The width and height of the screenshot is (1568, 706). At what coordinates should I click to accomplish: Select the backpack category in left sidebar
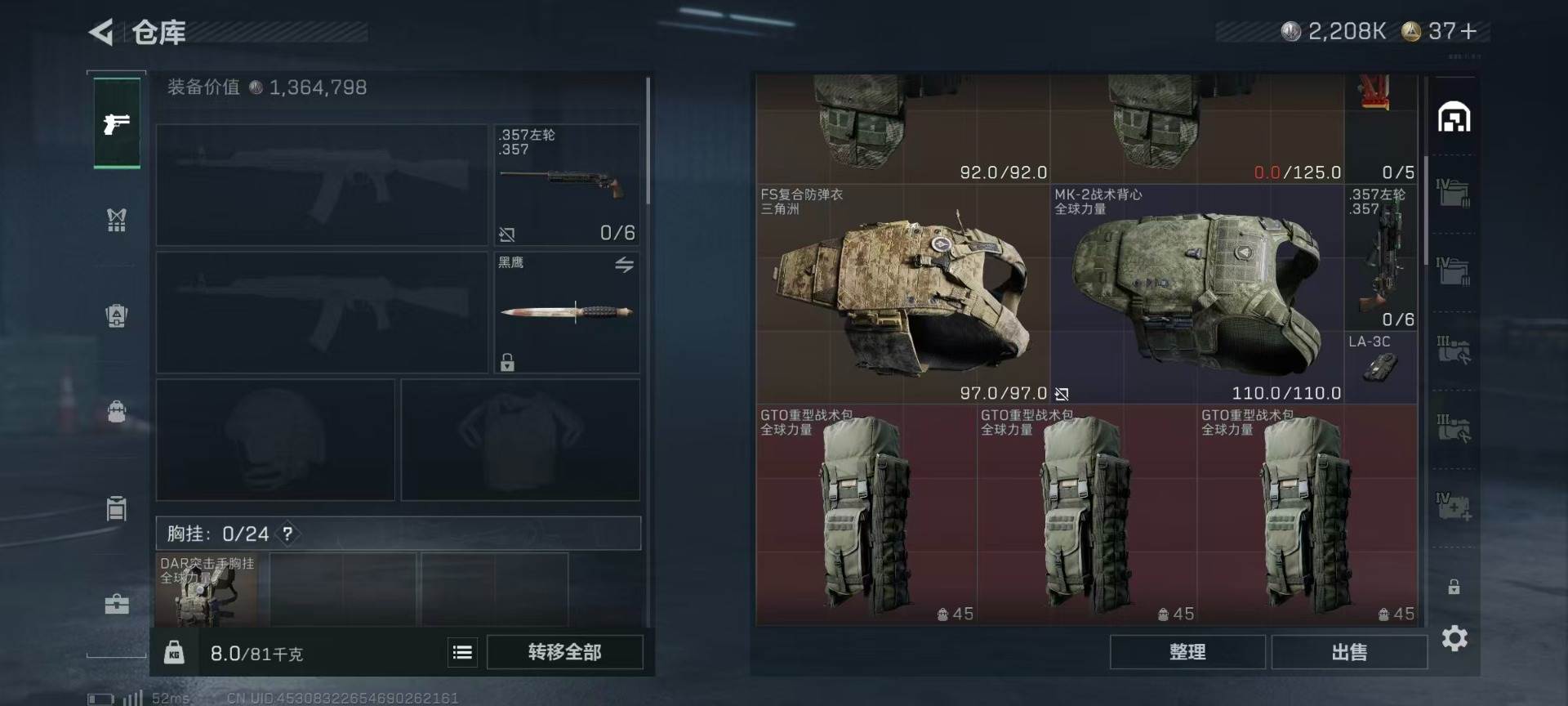pyautogui.click(x=117, y=411)
